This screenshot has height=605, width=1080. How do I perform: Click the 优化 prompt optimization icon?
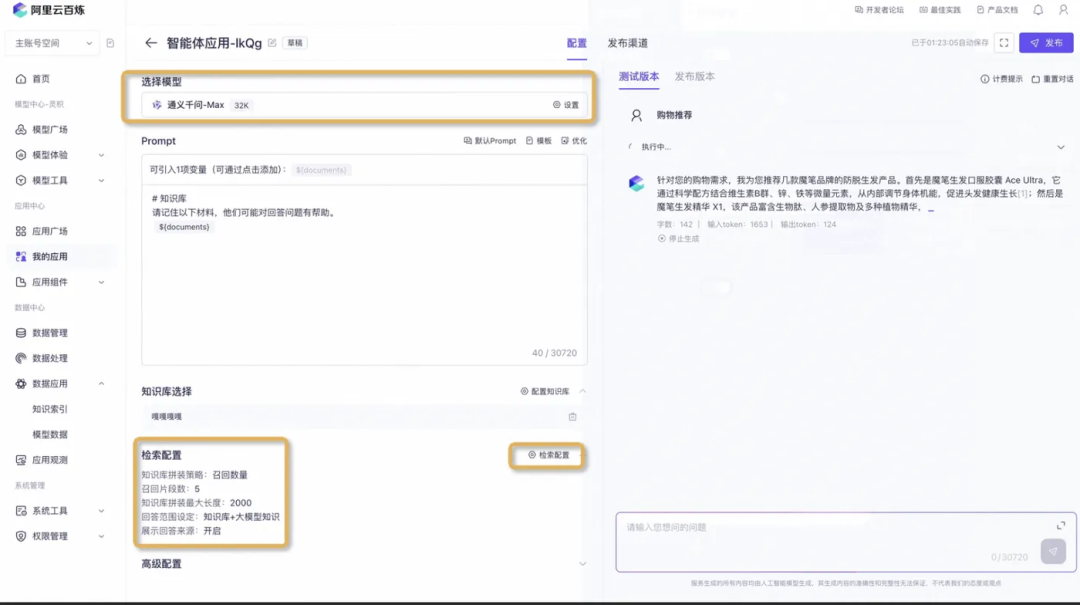[566, 140]
